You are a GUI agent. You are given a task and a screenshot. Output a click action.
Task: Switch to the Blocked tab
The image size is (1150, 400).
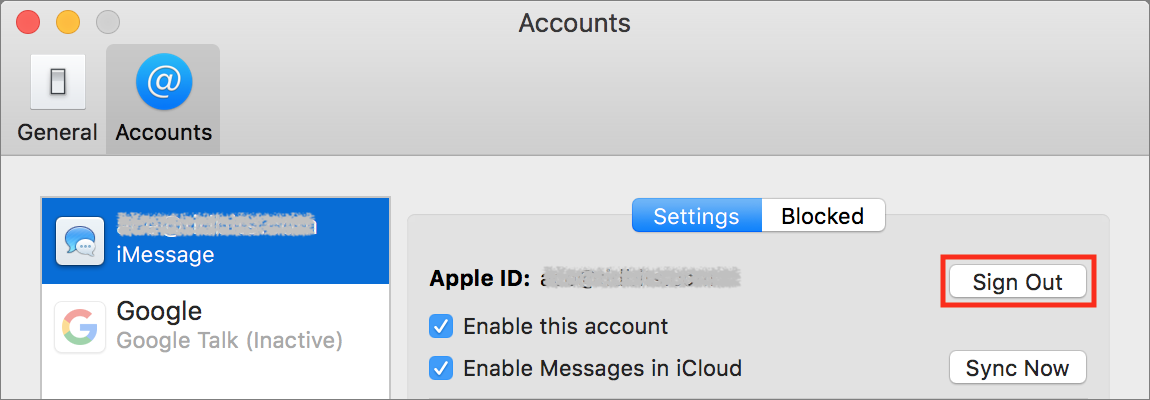pyautogui.click(x=823, y=216)
